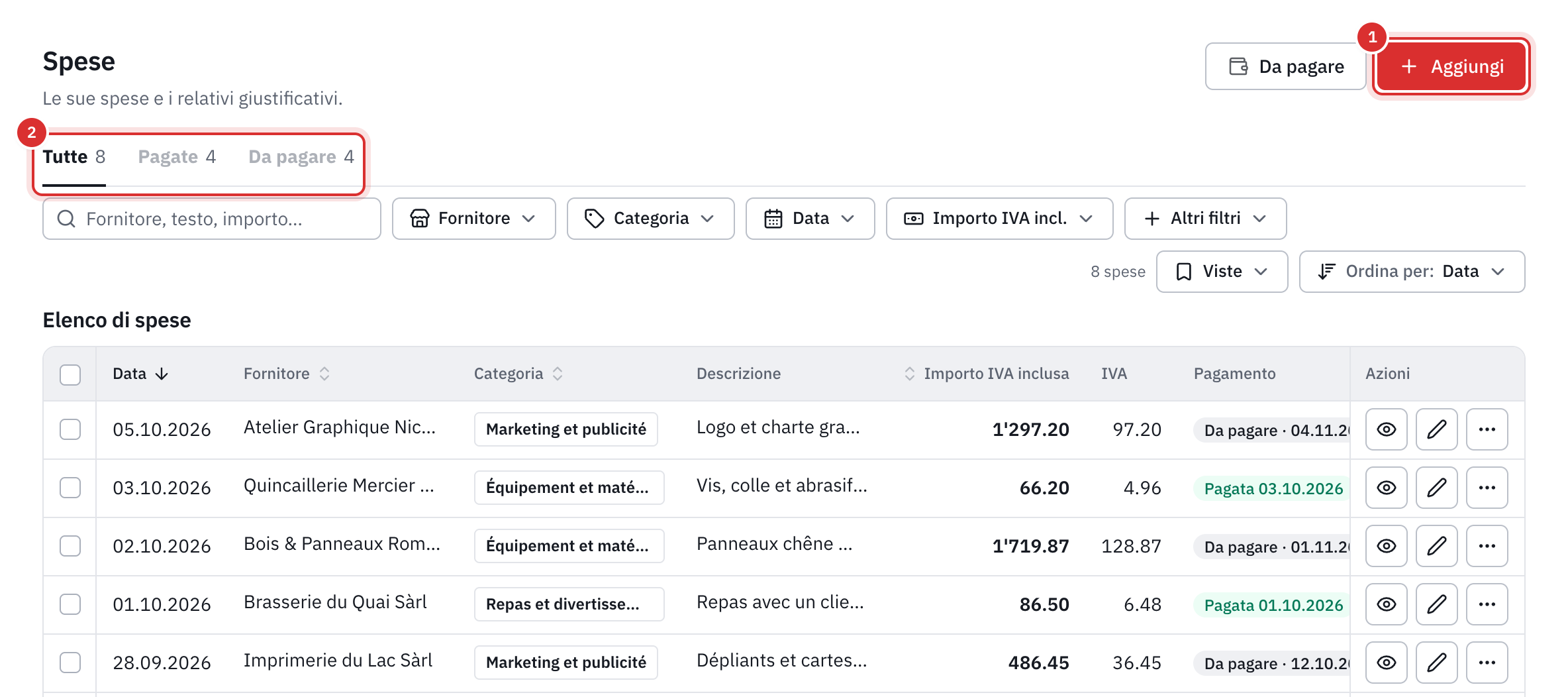Focus the Fornitore, testo, importo search field
1568x697 pixels.
click(212, 219)
